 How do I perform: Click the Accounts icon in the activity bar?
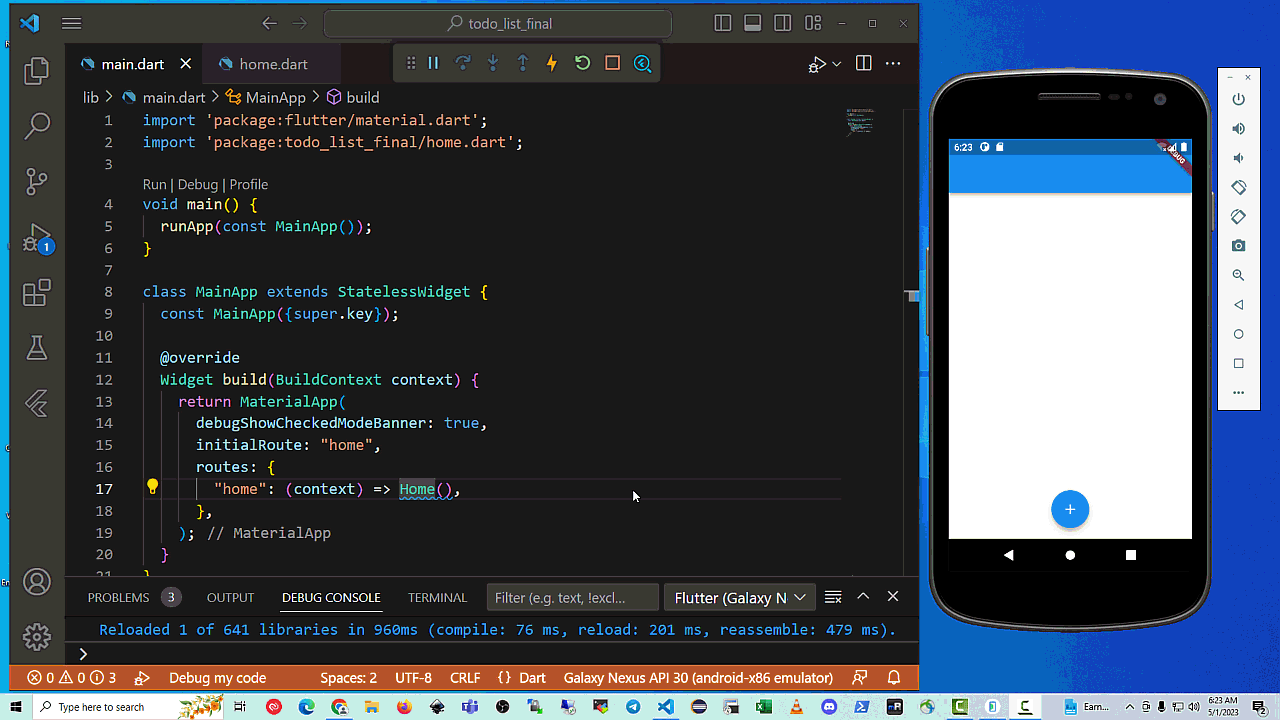[37, 582]
